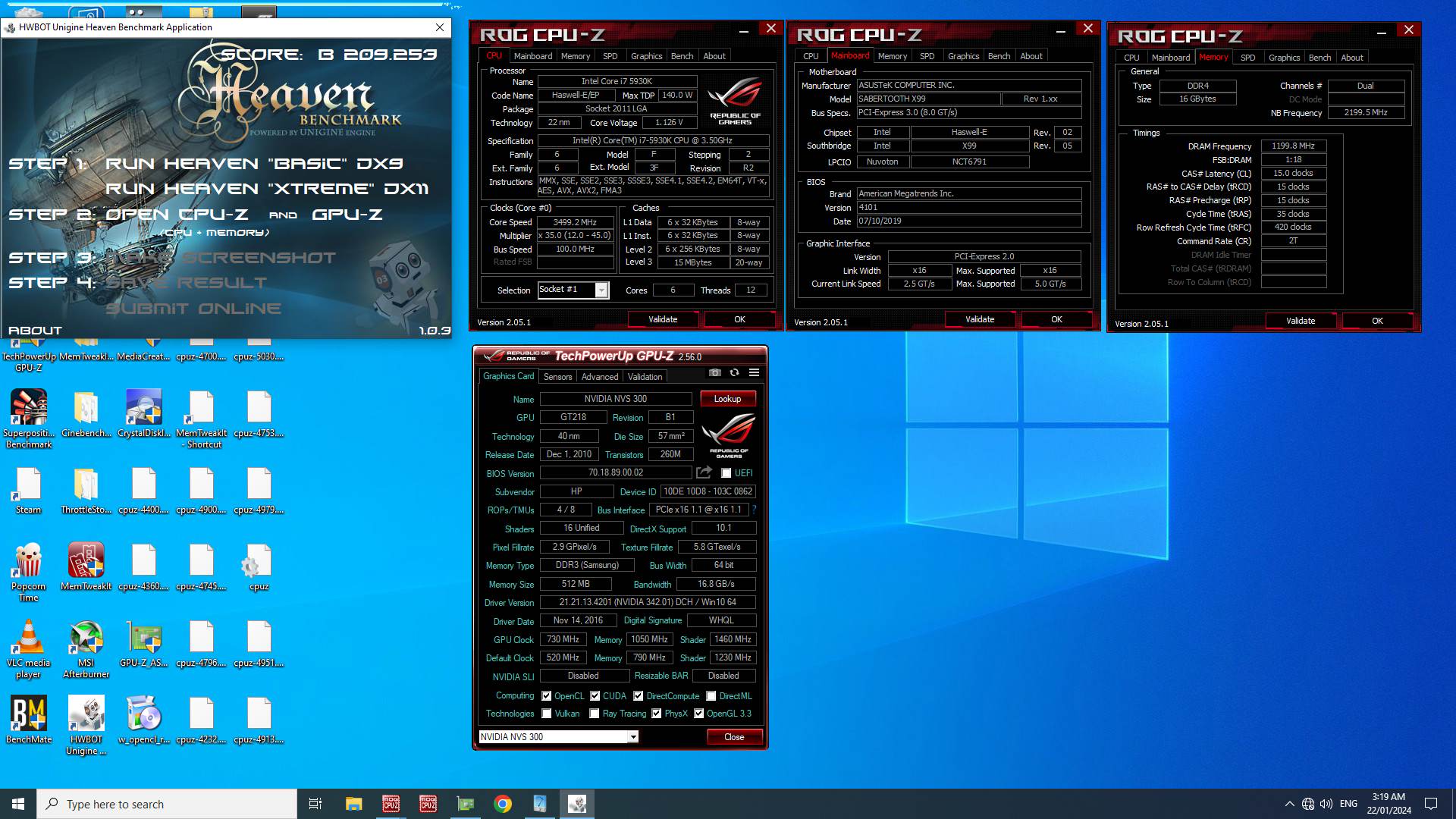
Task: Click Submit Online in HWBOT Heaven
Action: [x=193, y=309]
